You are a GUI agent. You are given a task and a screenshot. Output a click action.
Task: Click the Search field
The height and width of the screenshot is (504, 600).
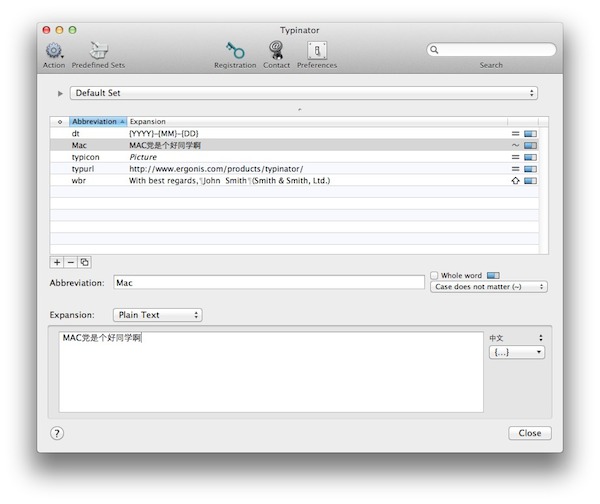pos(491,50)
